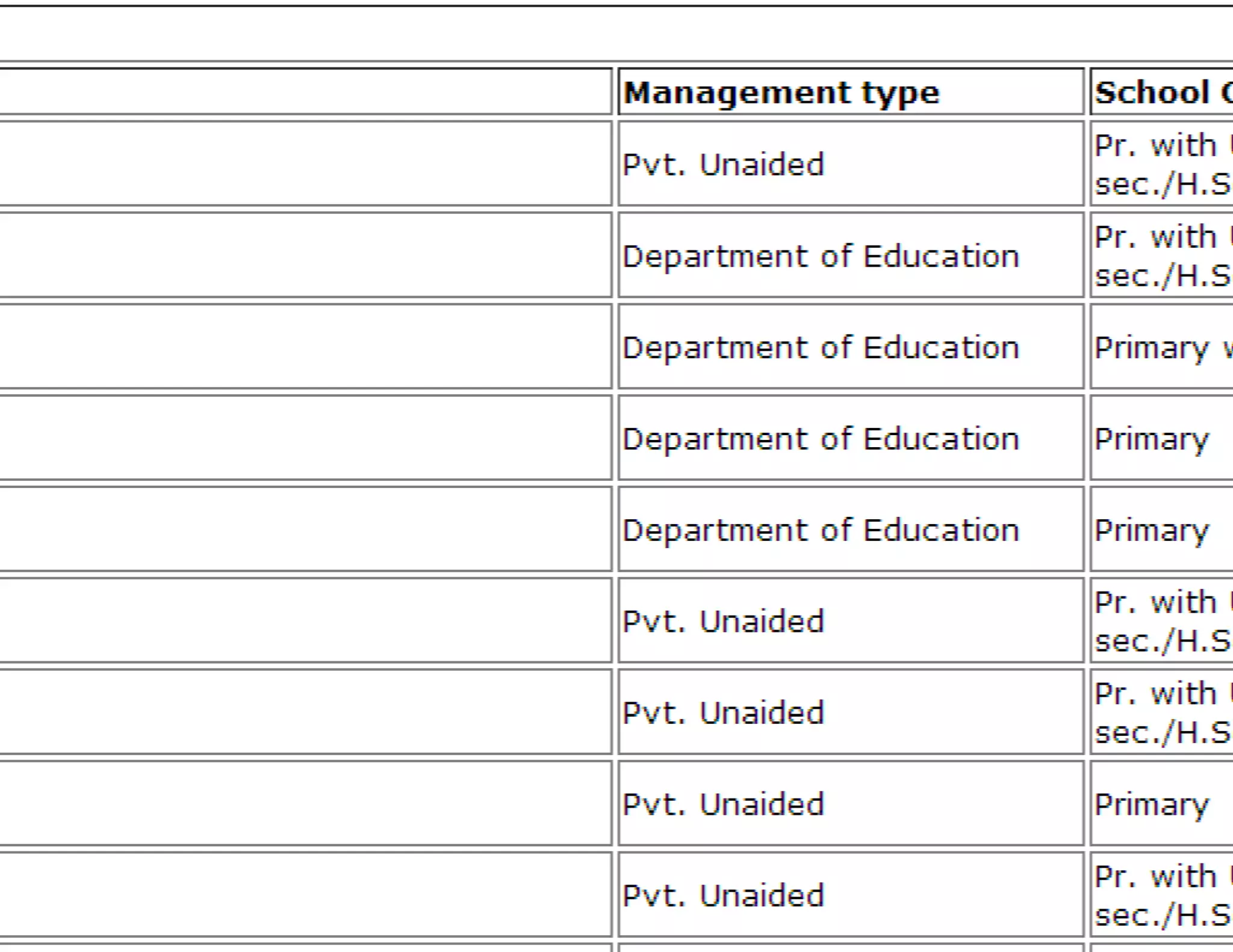Select the Primary cell in the fourth data row

[1151, 439]
